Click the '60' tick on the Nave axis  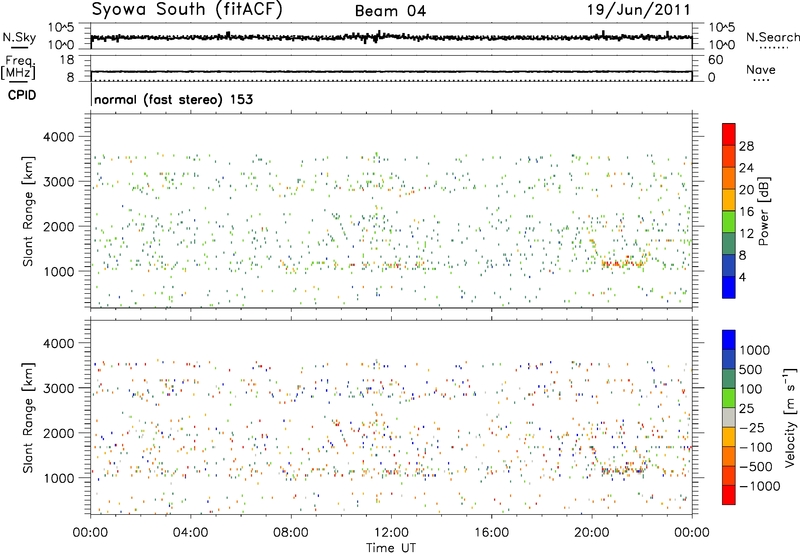[716, 60]
